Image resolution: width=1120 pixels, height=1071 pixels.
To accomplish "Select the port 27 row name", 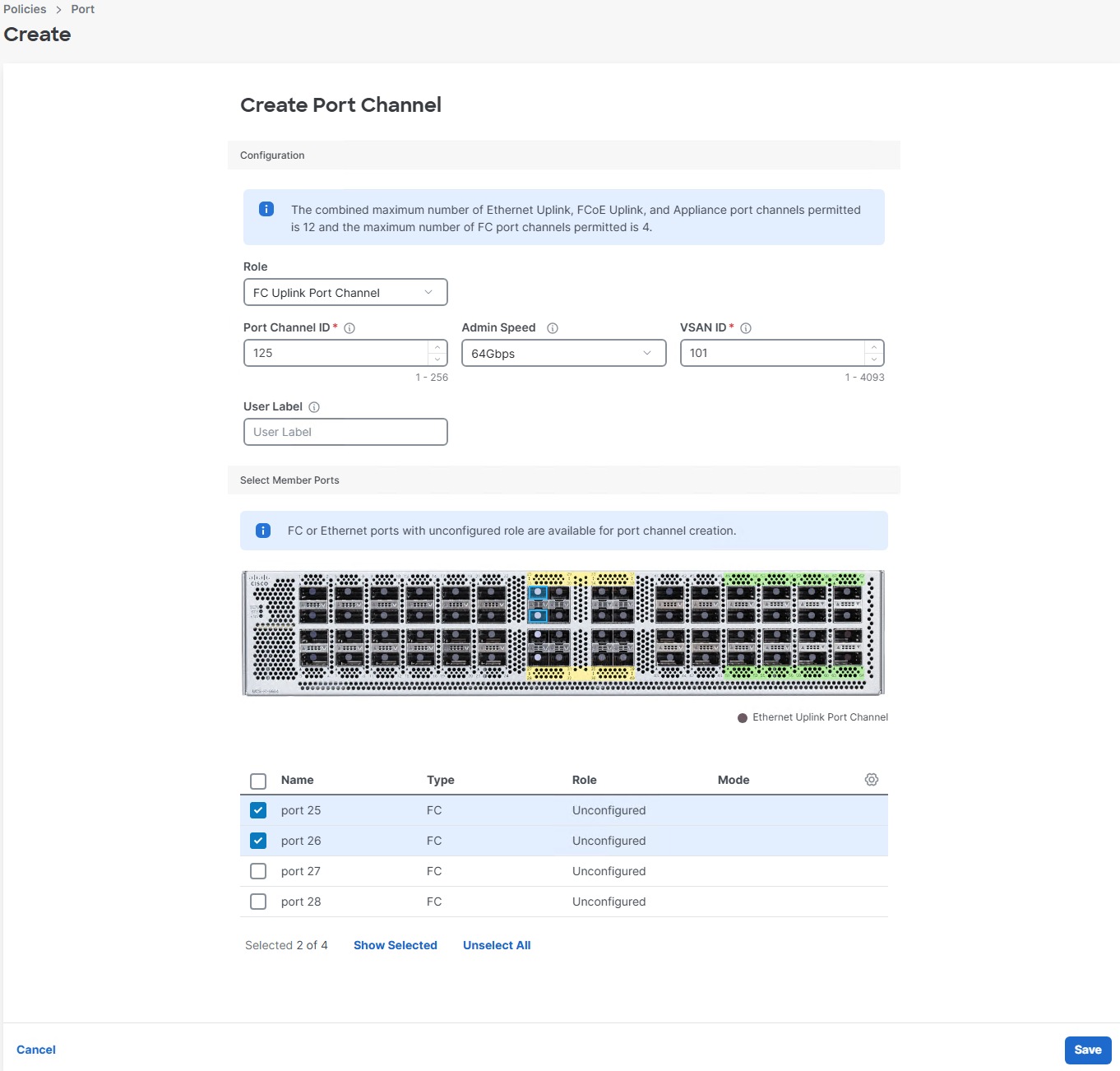I will coord(301,871).
